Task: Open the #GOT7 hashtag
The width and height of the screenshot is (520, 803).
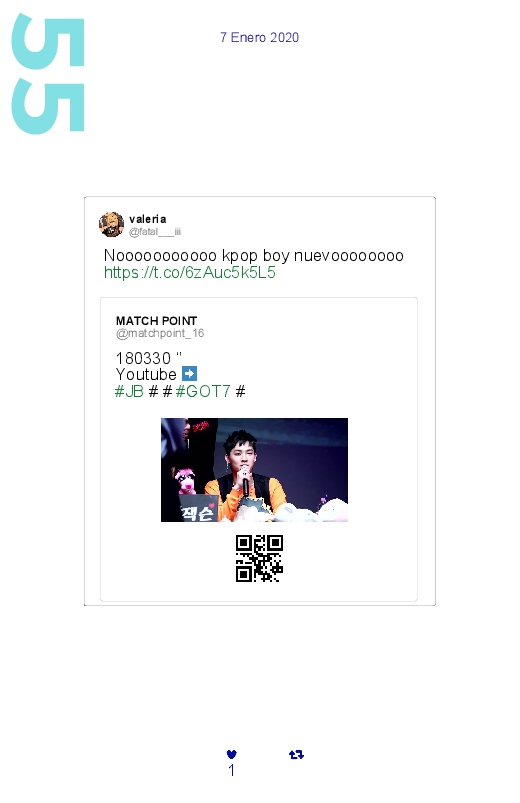Action: (x=203, y=392)
